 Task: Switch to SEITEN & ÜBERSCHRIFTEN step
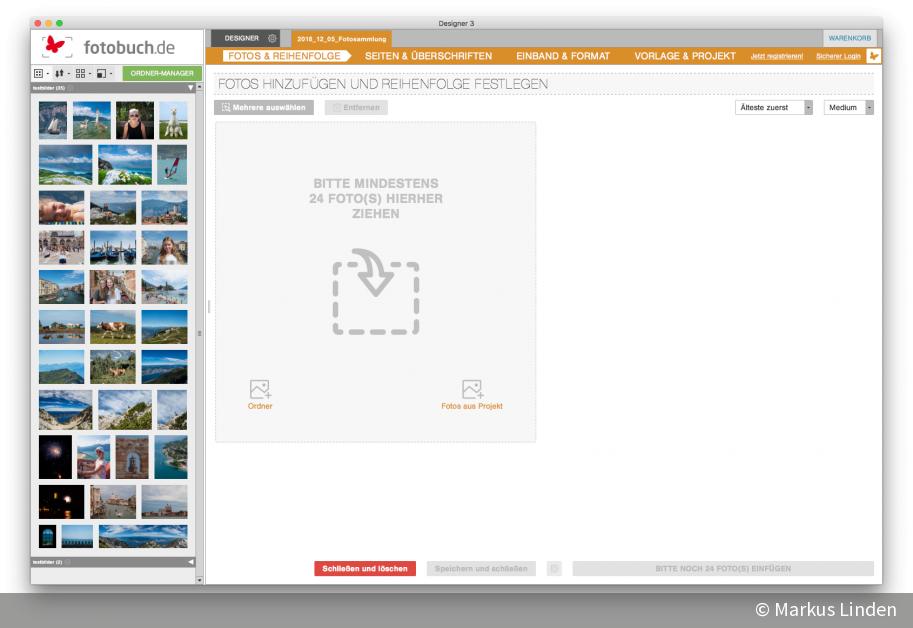428,56
